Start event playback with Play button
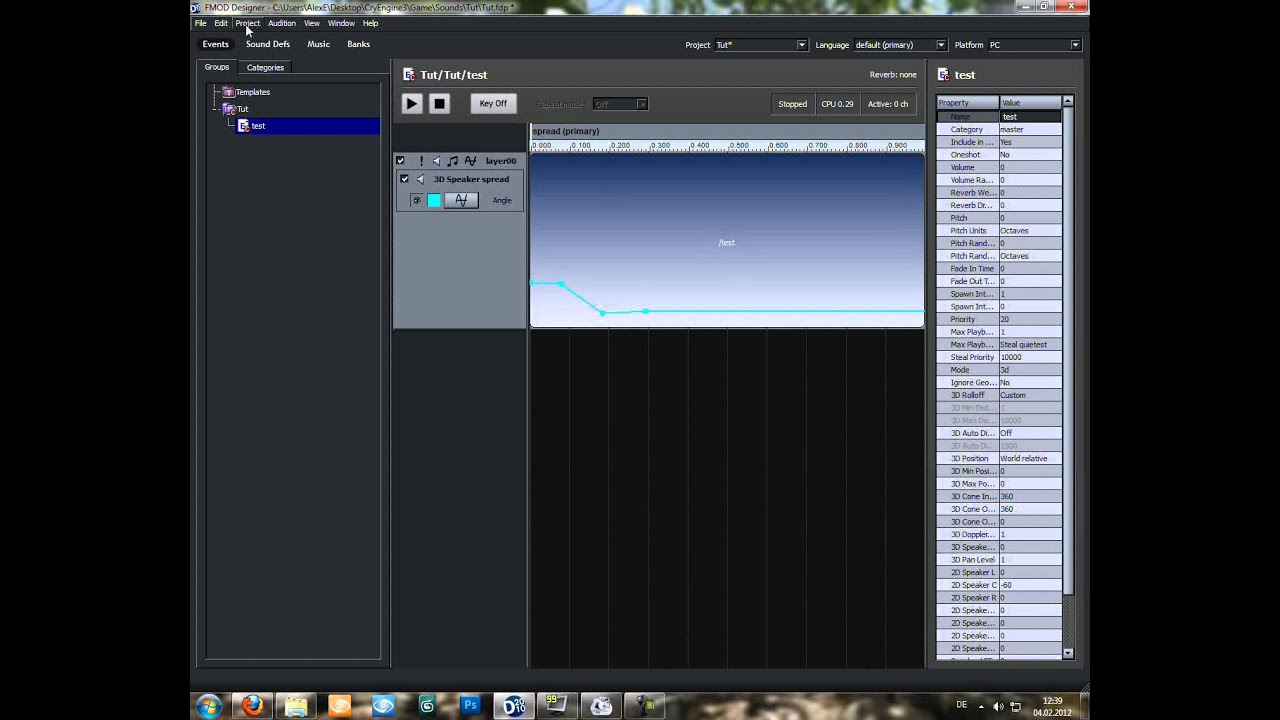1280x720 pixels. pyautogui.click(x=411, y=103)
